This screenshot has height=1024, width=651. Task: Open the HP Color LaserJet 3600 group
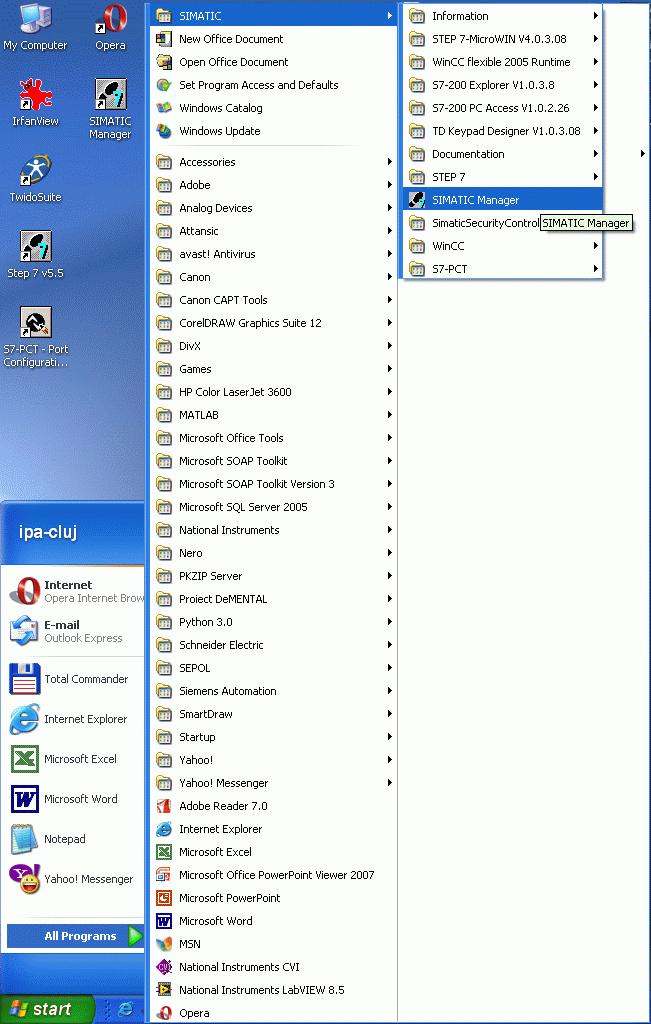(273, 392)
